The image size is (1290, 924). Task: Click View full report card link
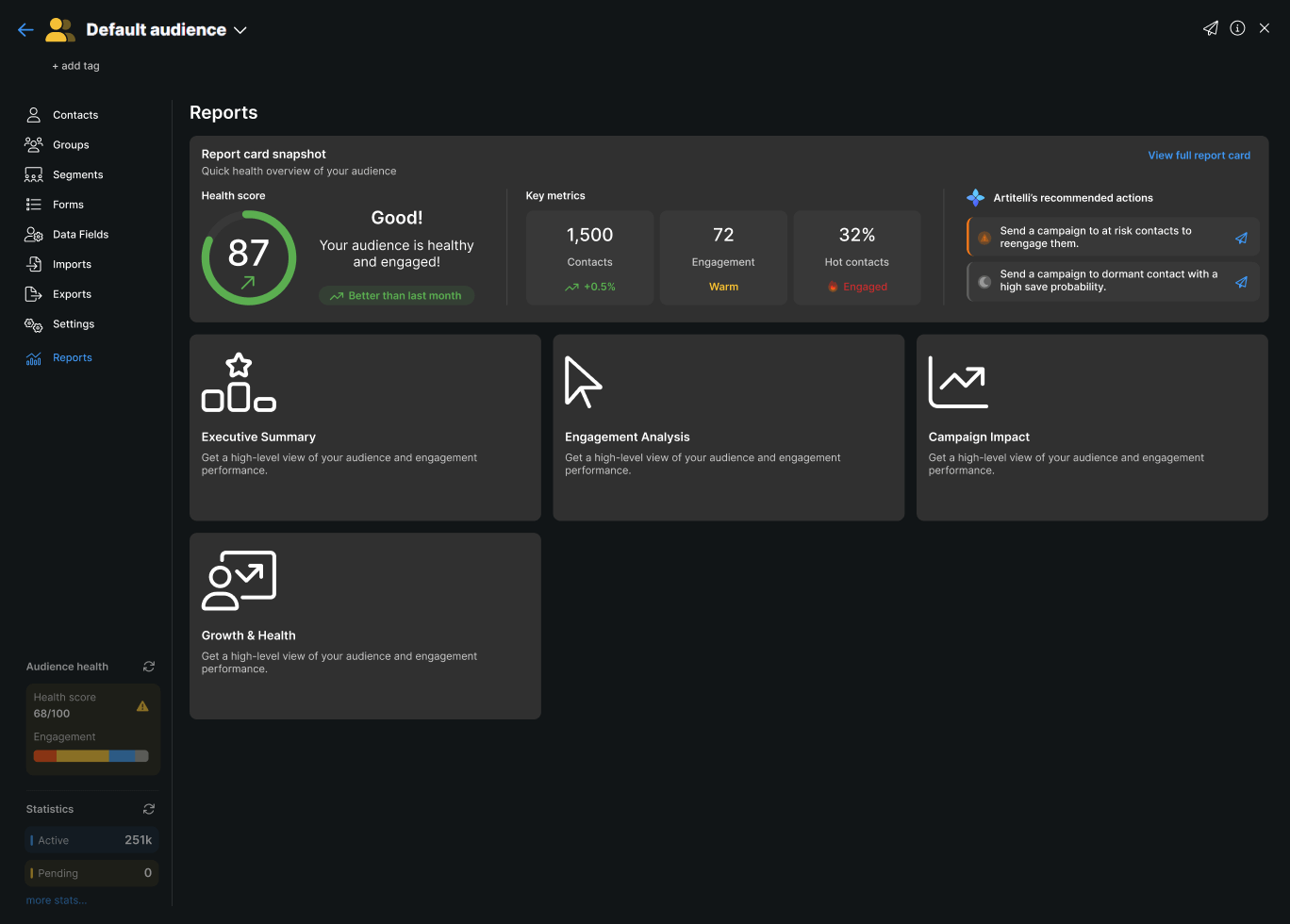1199,156
